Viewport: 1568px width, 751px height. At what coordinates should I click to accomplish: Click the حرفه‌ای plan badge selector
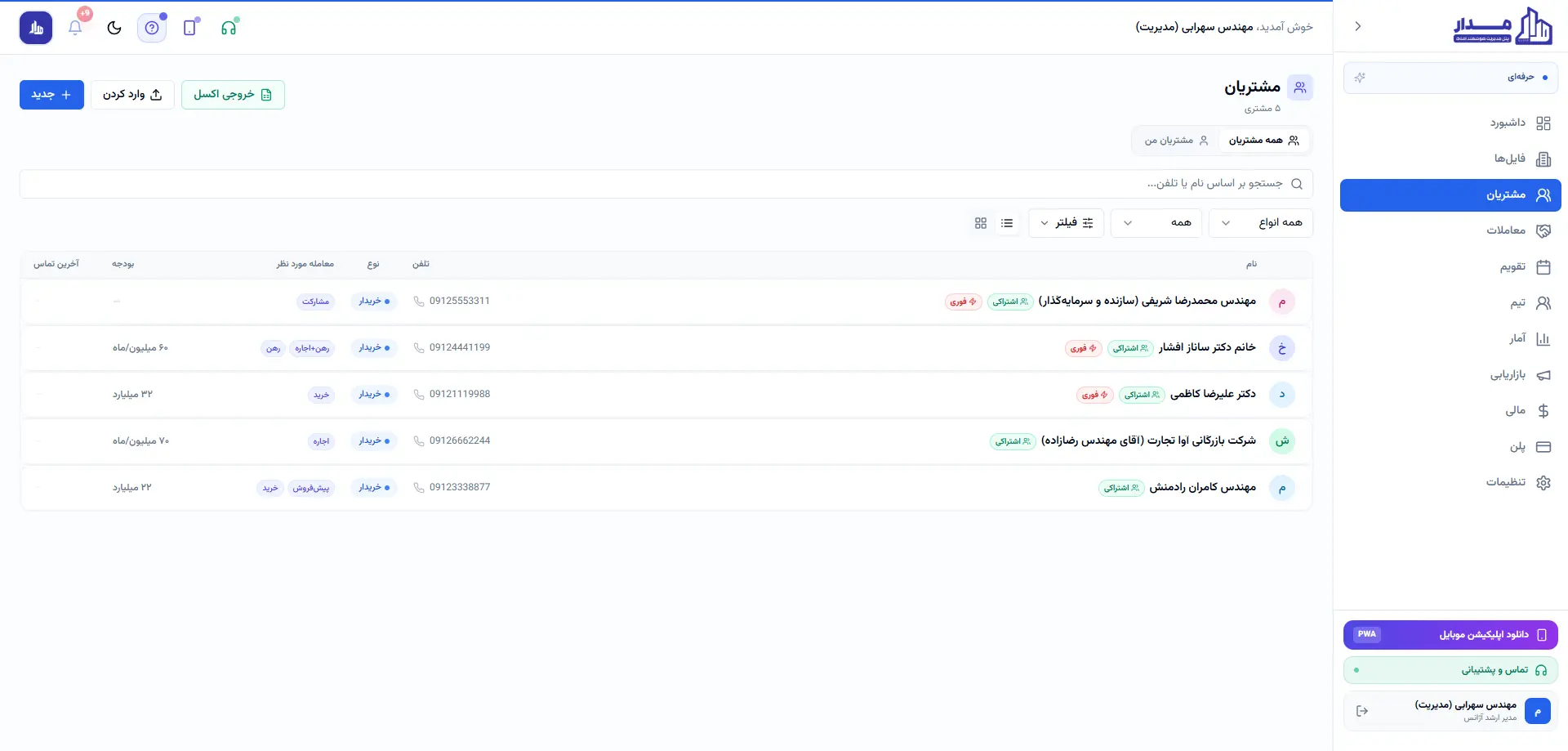point(1450,78)
